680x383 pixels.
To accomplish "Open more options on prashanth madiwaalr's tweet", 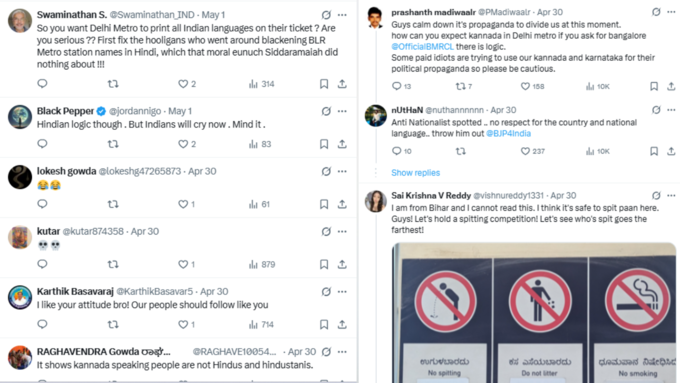I will [x=671, y=12].
